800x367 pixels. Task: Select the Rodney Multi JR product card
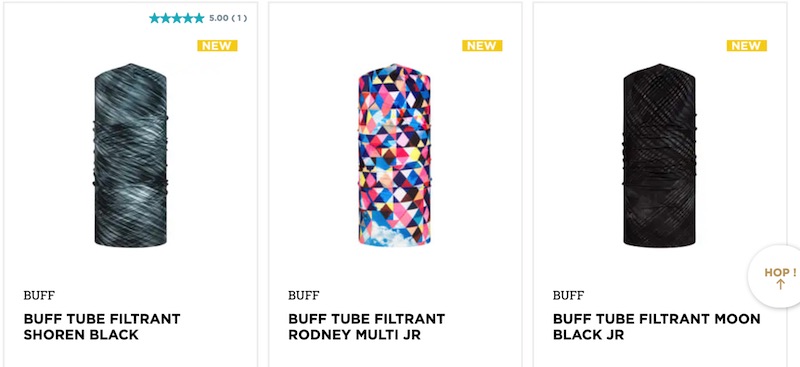395,184
